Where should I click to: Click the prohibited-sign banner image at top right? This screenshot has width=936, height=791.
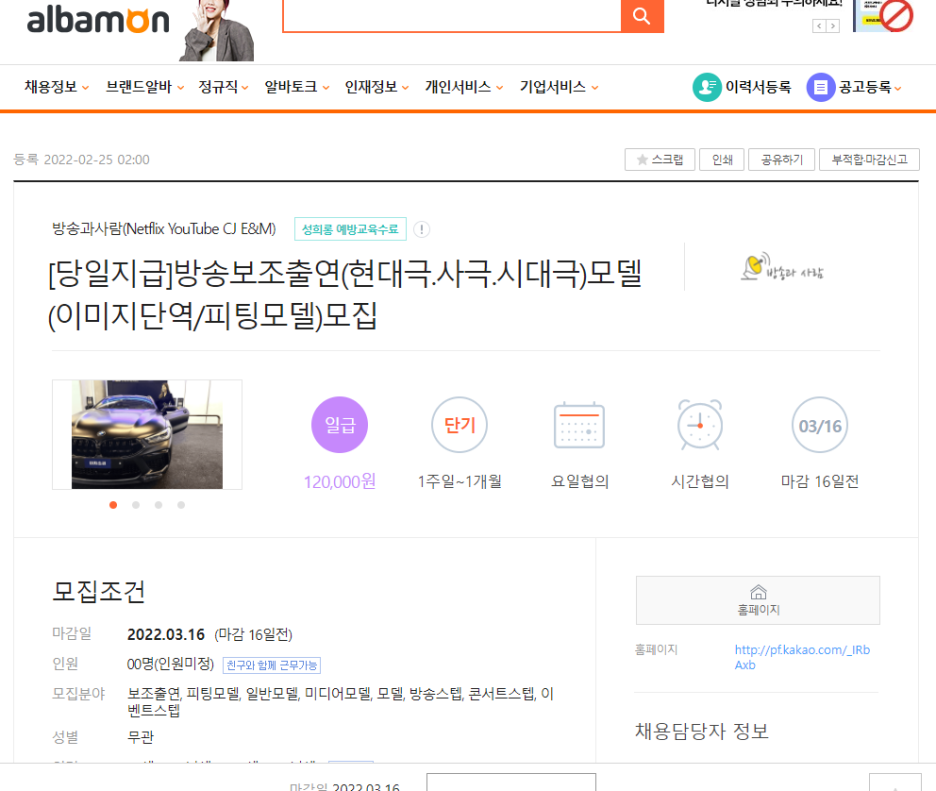883,16
